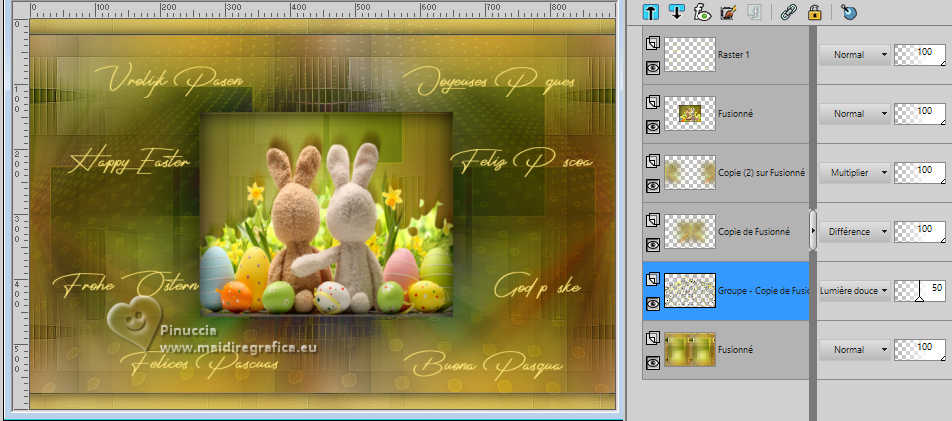Select the Copie (2) sur Fusionné thumbnail
952x421 pixels.
(690, 173)
